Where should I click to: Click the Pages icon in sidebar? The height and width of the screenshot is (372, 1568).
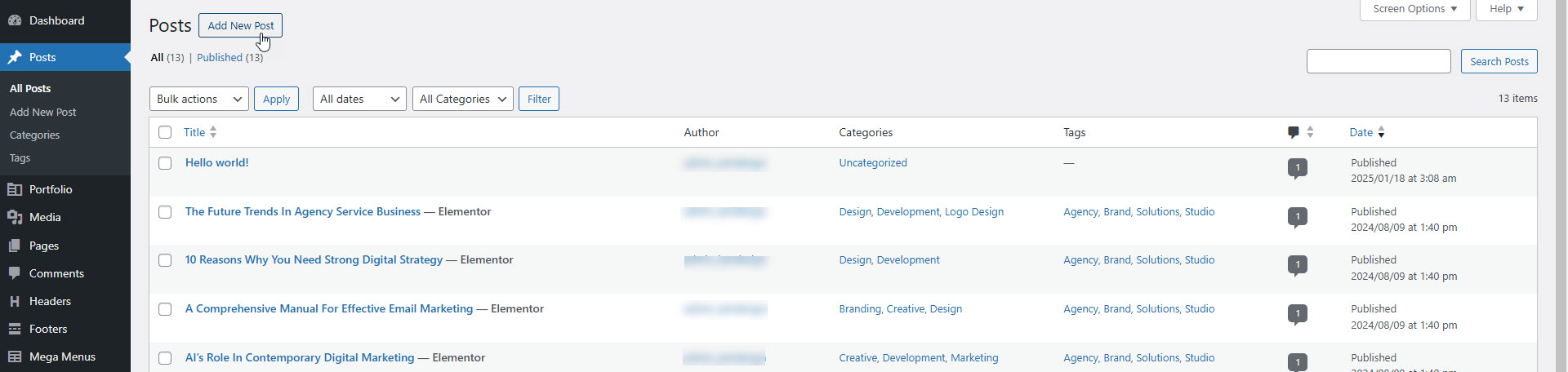click(x=15, y=246)
